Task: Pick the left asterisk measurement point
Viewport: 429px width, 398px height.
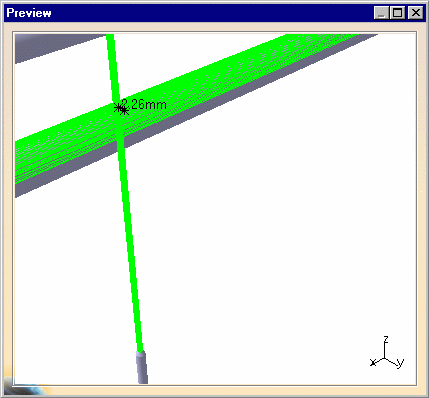Action: click(x=118, y=108)
